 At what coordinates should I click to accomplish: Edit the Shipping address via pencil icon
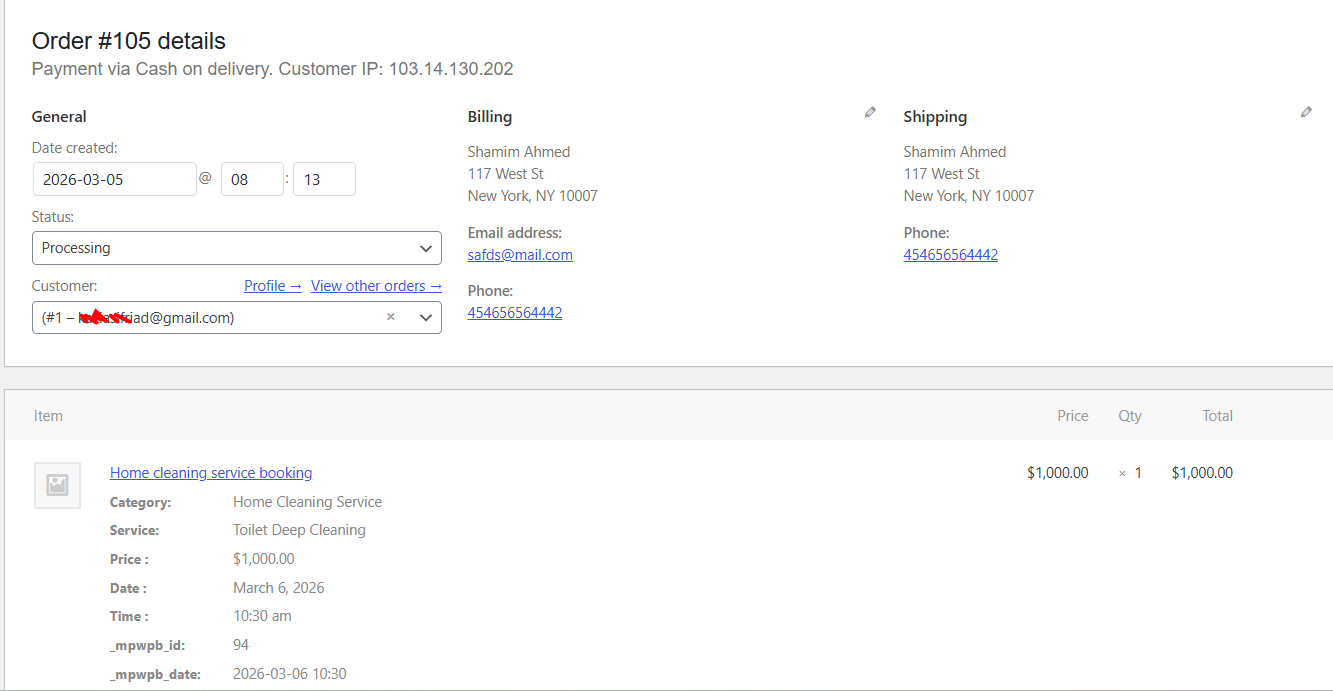[x=1306, y=113]
